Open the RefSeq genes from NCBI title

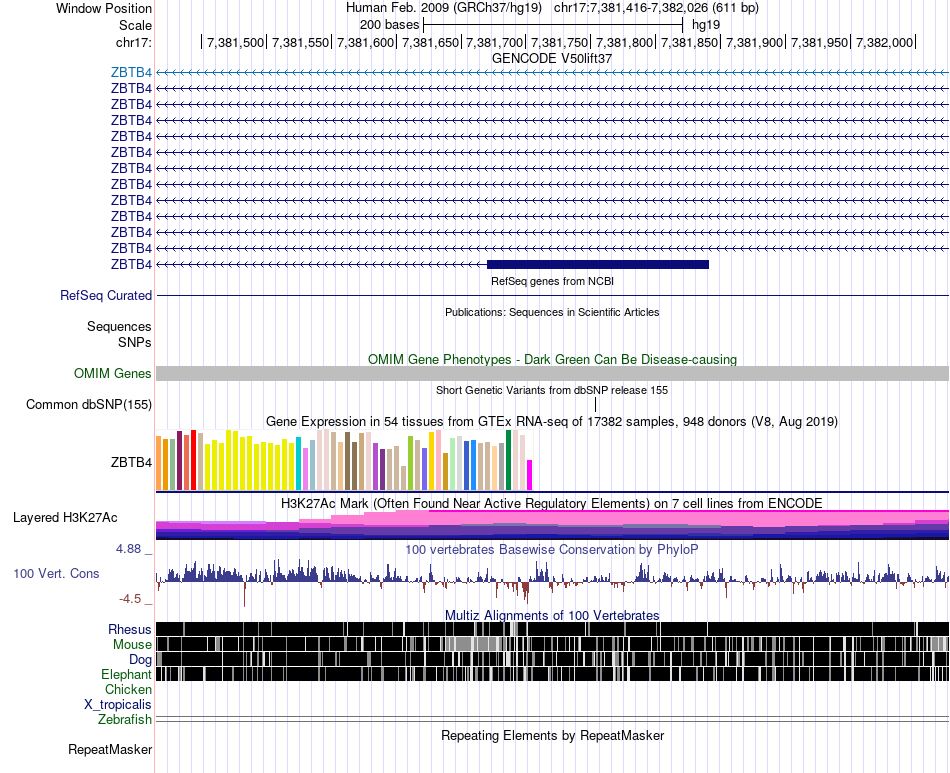point(552,281)
